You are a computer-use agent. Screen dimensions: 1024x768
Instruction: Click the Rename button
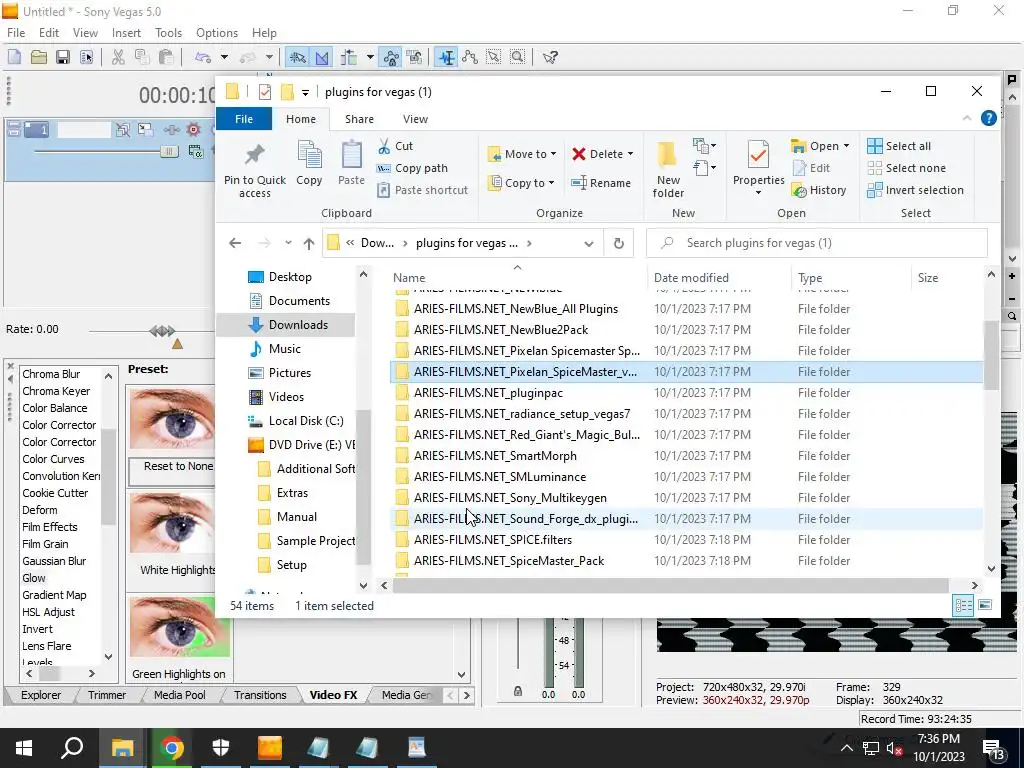point(601,183)
